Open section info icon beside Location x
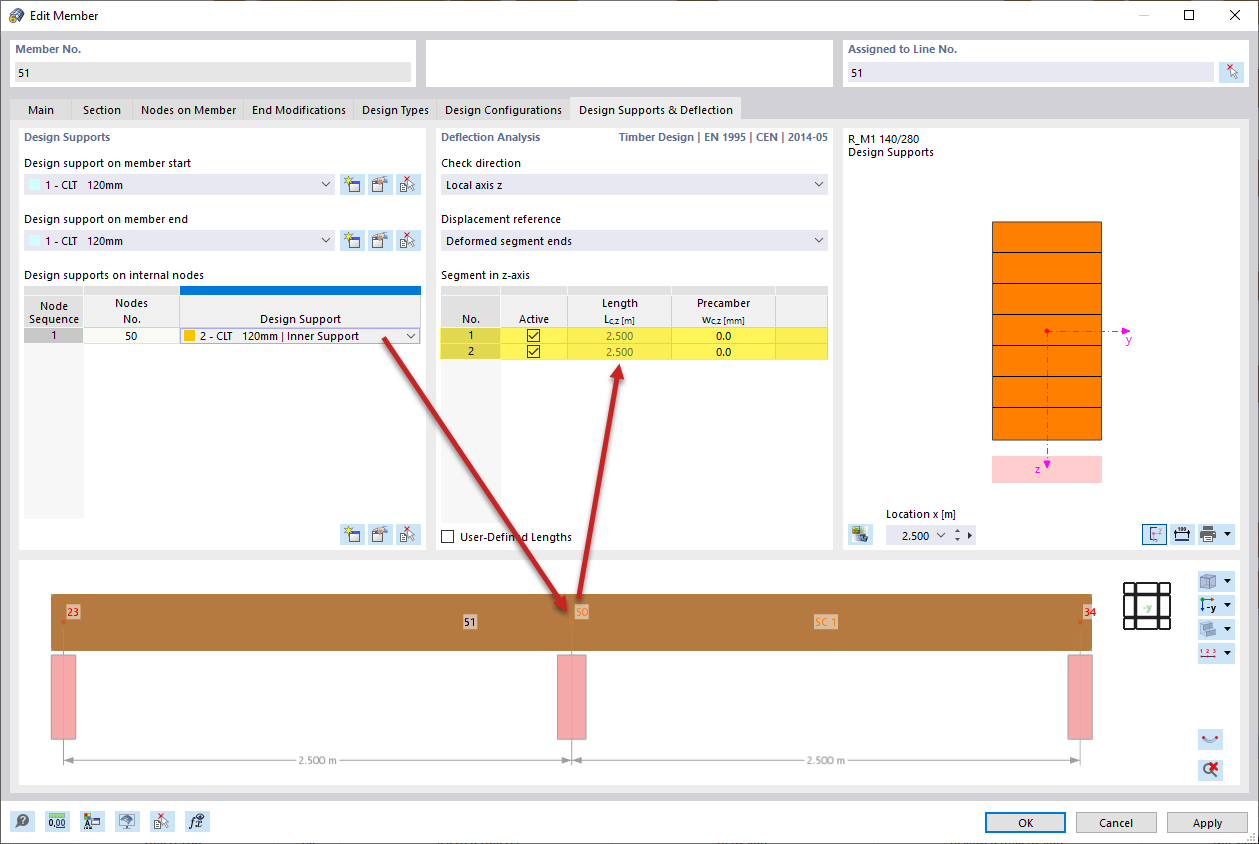The image size is (1259, 844). pyautogui.click(x=860, y=534)
